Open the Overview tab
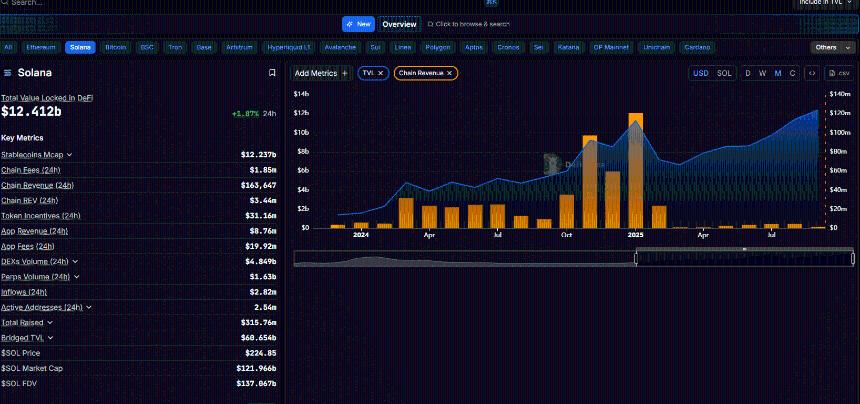 click(x=399, y=24)
